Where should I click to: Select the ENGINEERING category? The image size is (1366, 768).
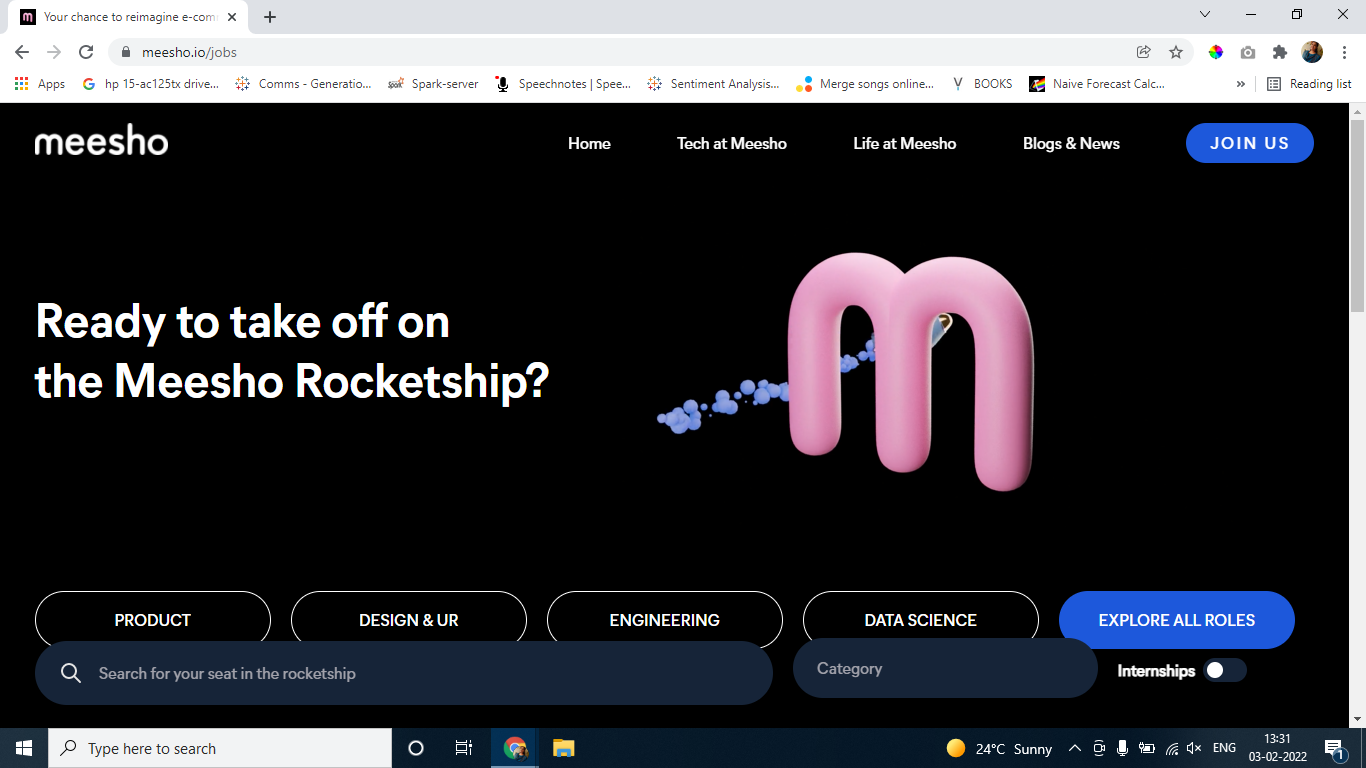point(665,620)
